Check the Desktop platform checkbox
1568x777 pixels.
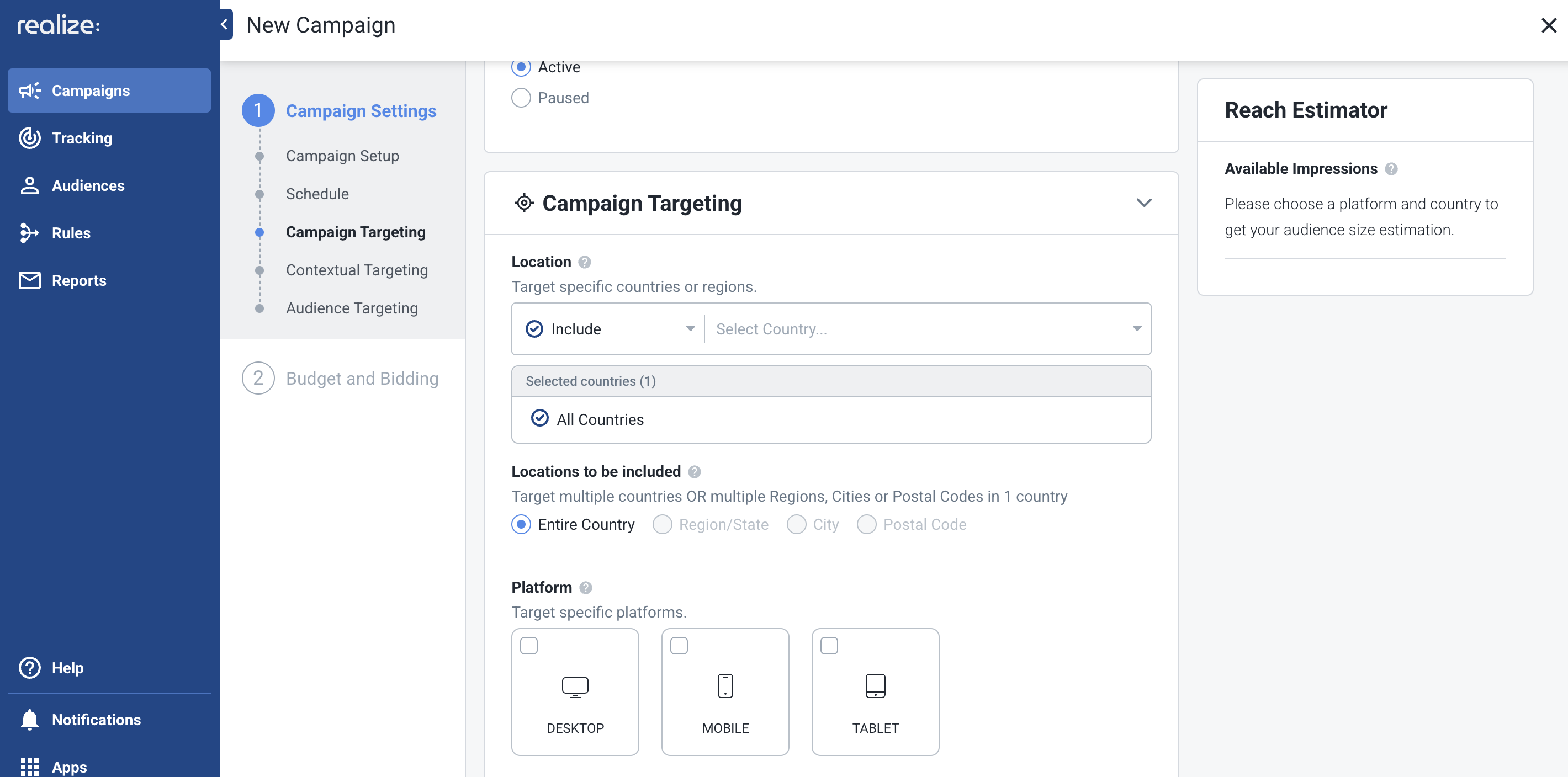pos(529,646)
